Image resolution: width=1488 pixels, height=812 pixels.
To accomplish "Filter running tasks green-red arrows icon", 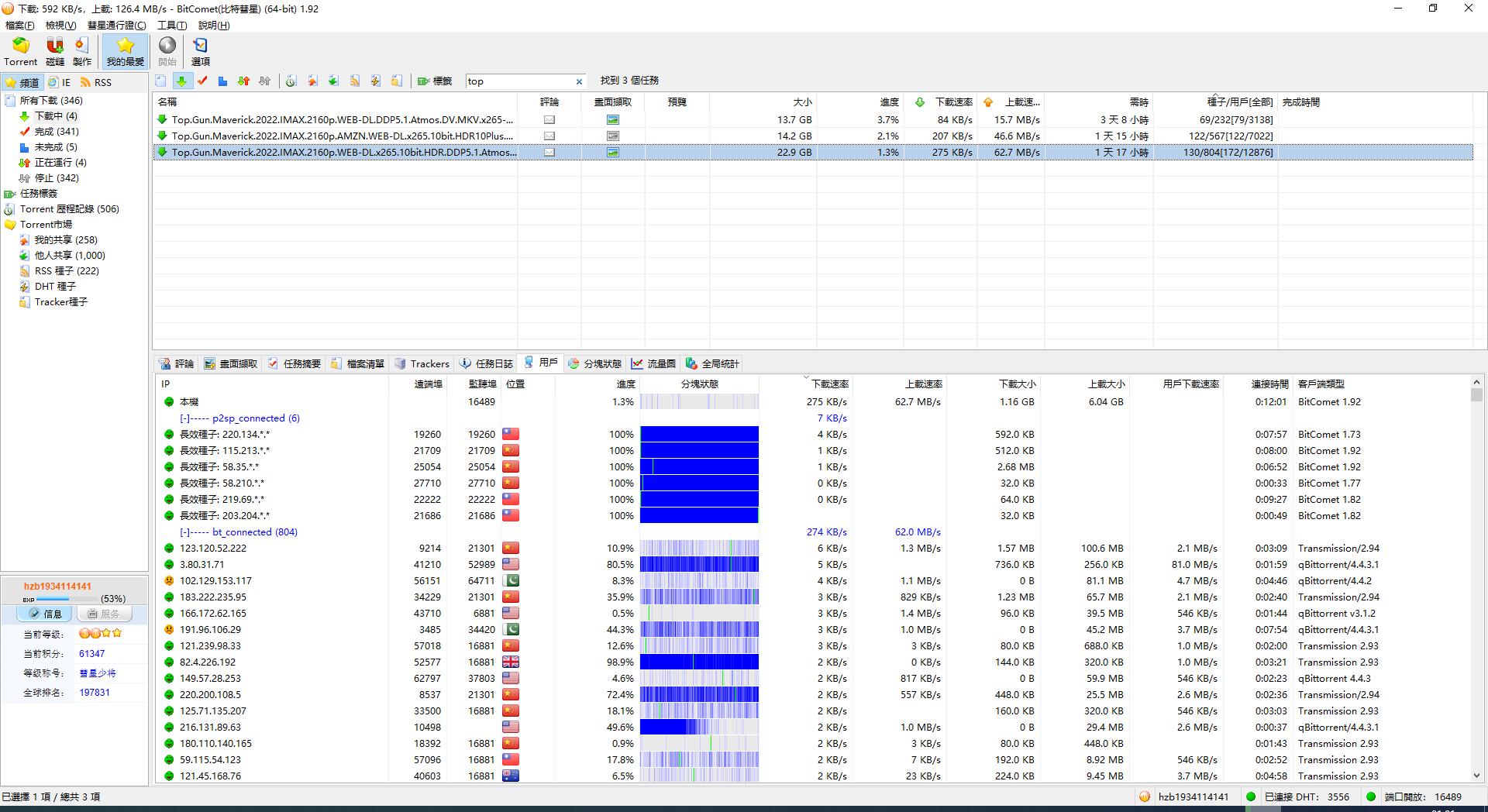I will (x=243, y=81).
